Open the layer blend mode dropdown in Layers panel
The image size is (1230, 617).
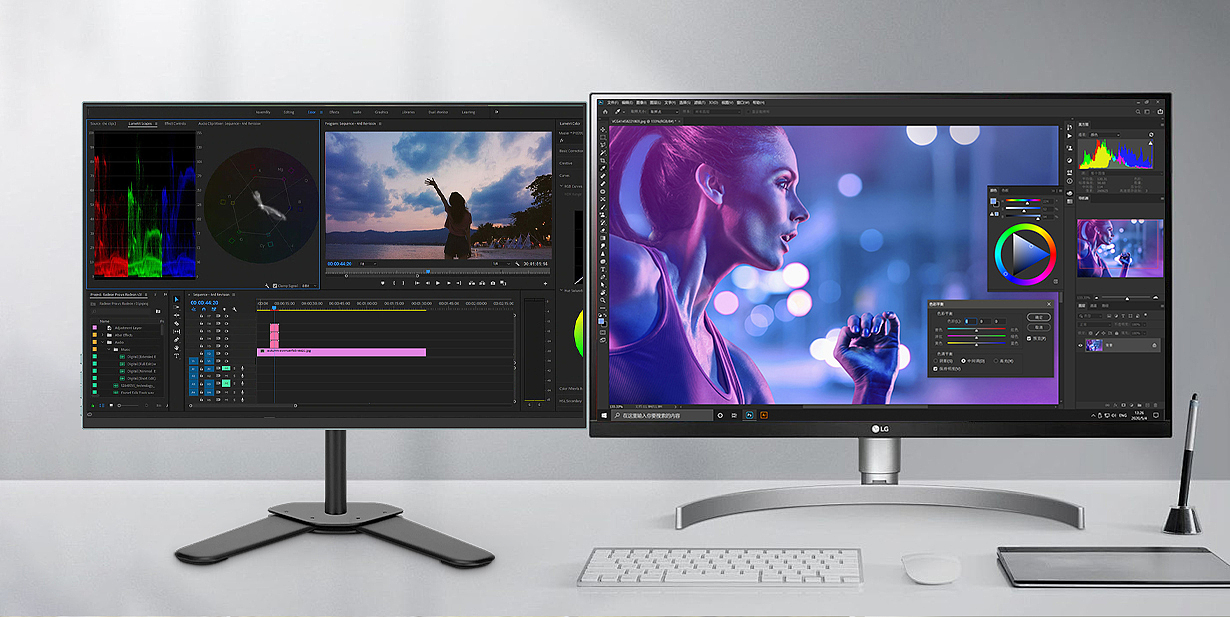(1094, 325)
